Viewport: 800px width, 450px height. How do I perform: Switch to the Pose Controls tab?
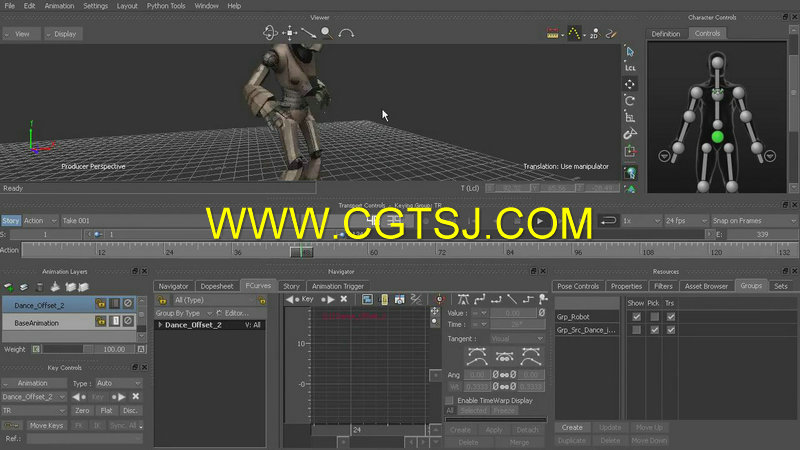578,286
